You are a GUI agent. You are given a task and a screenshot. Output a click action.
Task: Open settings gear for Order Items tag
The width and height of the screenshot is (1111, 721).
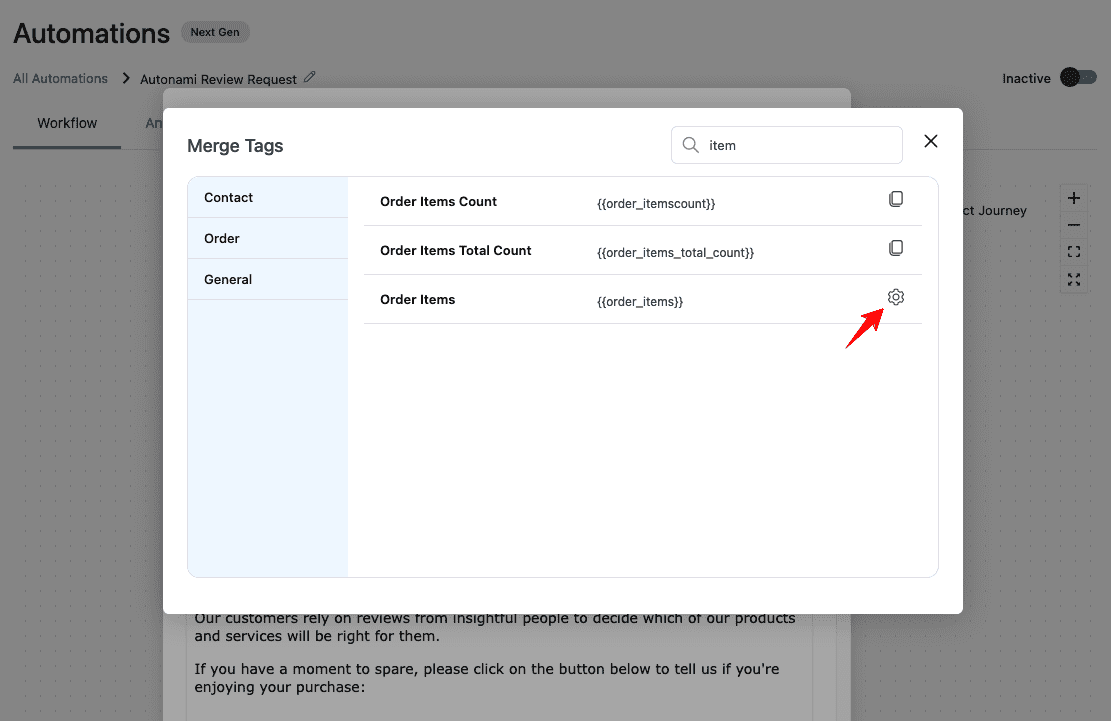(x=896, y=297)
